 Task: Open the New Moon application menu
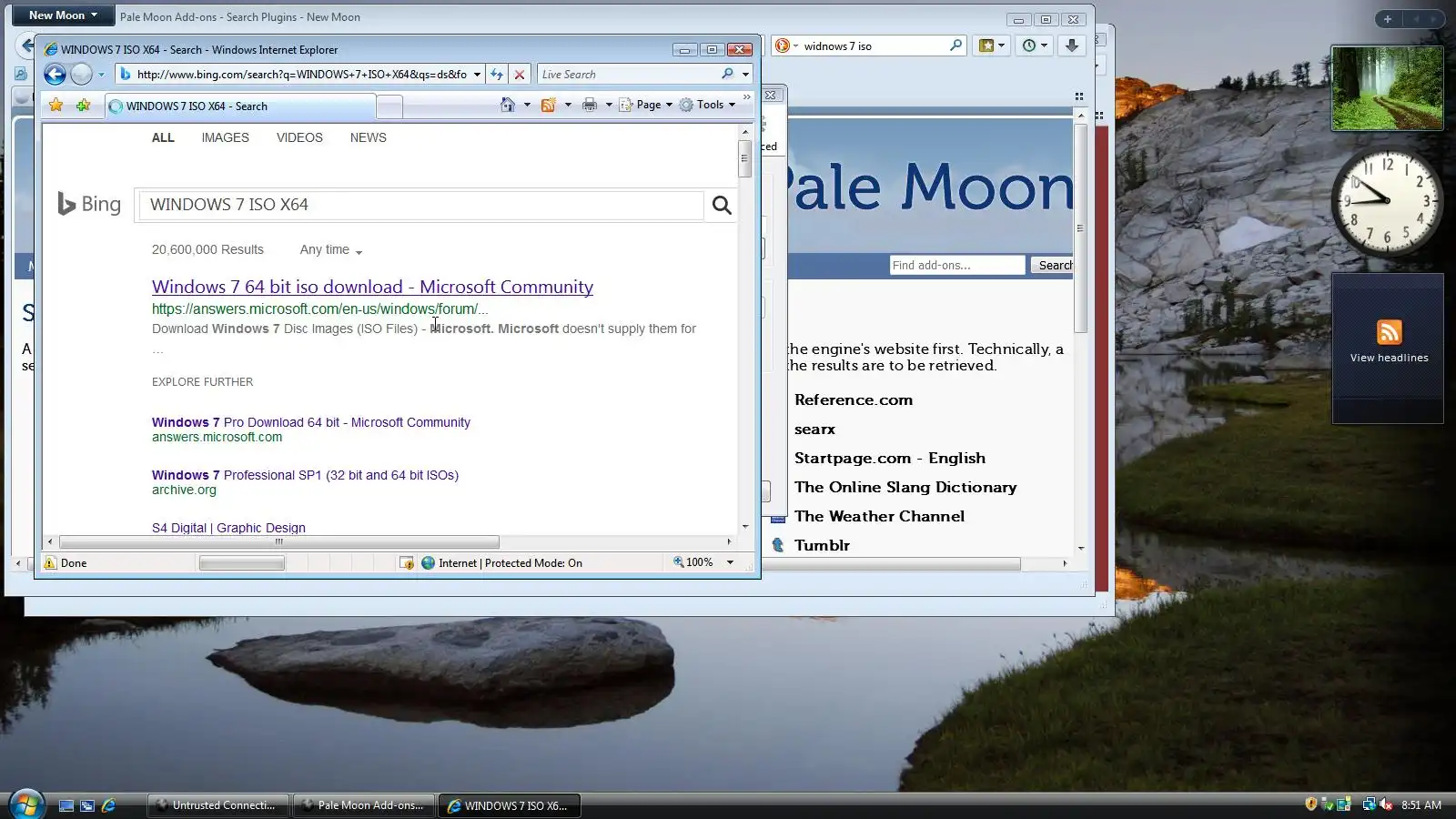coord(63,15)
